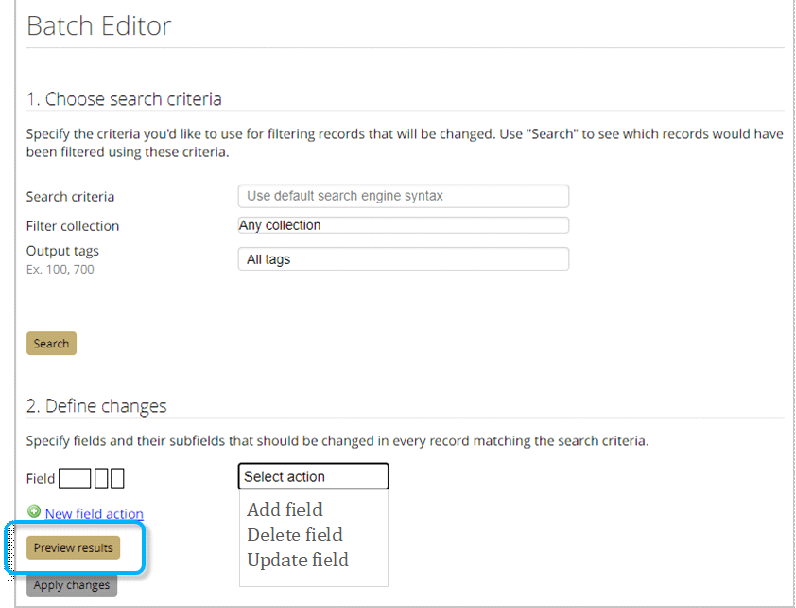
Task: Click the Preview results button
Action: pos(73,548)
